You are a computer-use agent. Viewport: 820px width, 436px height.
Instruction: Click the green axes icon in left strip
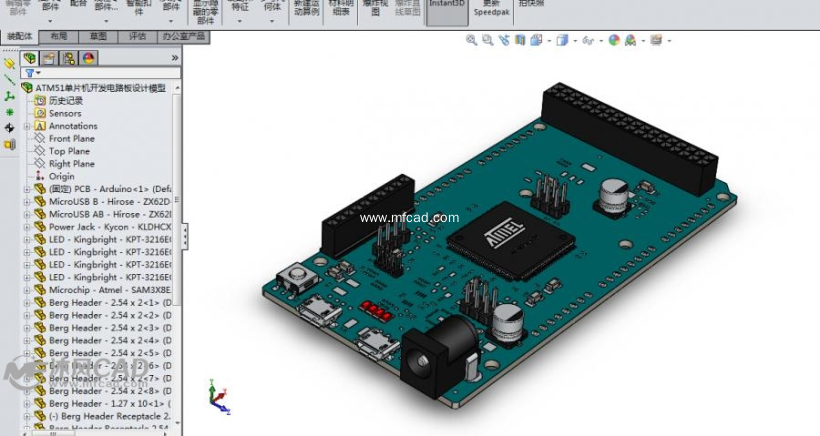(x=9, y=96)
